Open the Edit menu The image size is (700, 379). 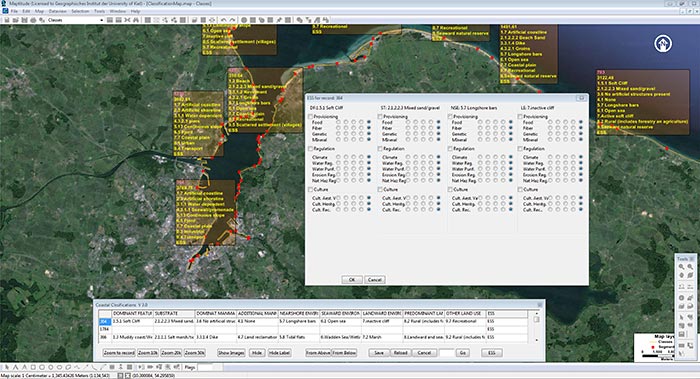[27, 11]
